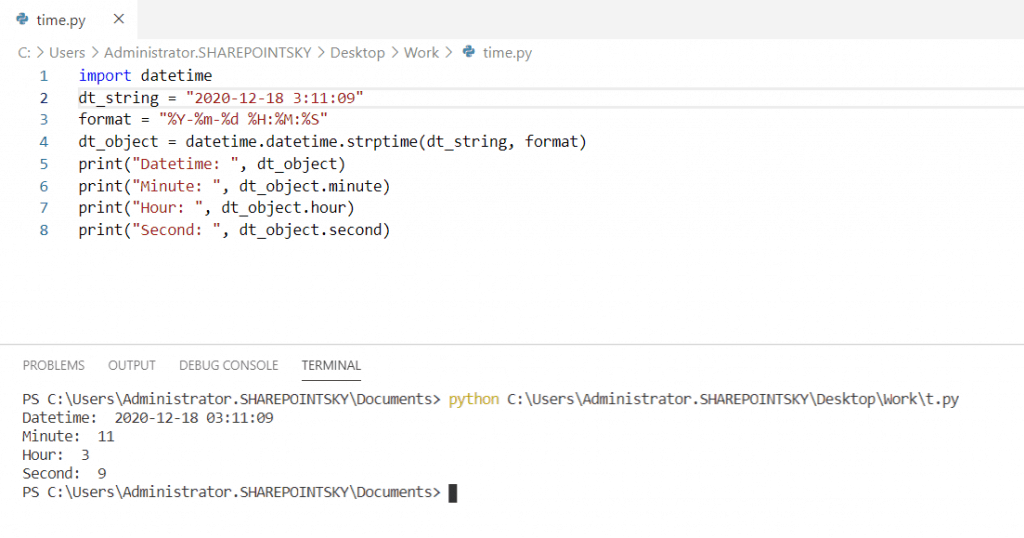Open the PROBLEMS panel tab
The height and width of the screenshot is (538, 1024).
[x=54, y=365]
